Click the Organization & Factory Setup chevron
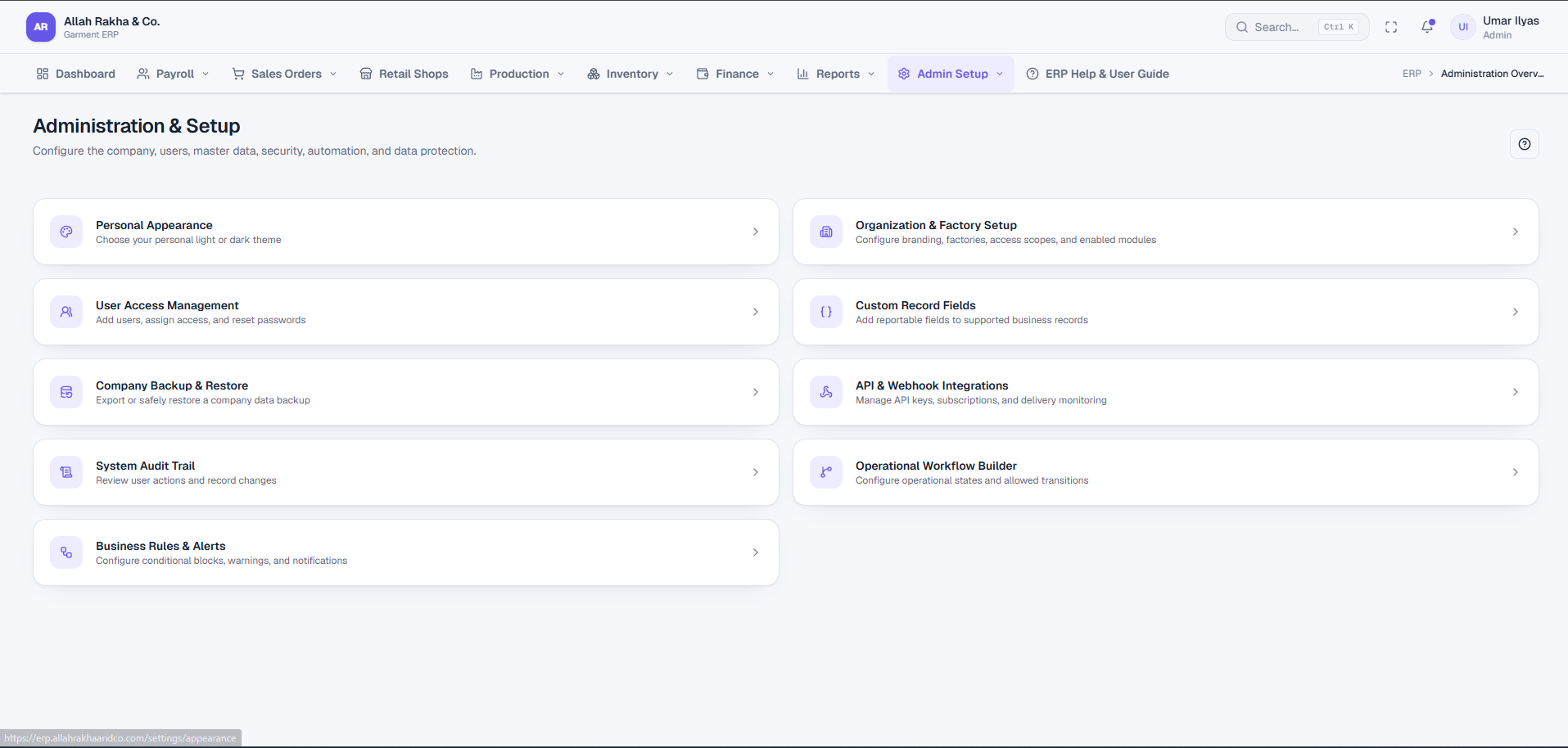Image resolution: width=1568 pixels, height=748 pixels. (1516, 232)
